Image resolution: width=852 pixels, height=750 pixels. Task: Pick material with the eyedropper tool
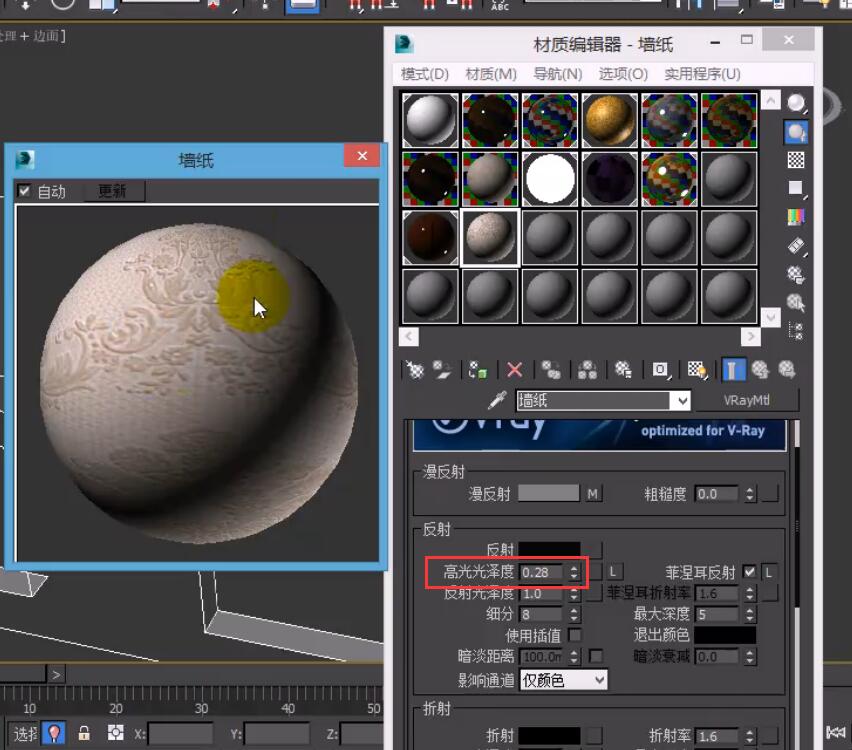pyautogui.click(x=497, y=401)
